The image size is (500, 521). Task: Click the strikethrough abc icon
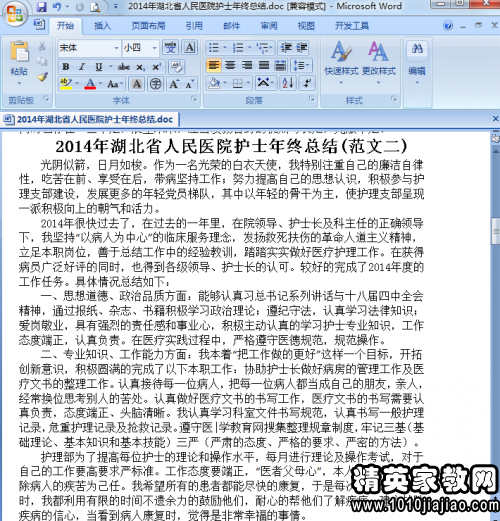(124, 67)
